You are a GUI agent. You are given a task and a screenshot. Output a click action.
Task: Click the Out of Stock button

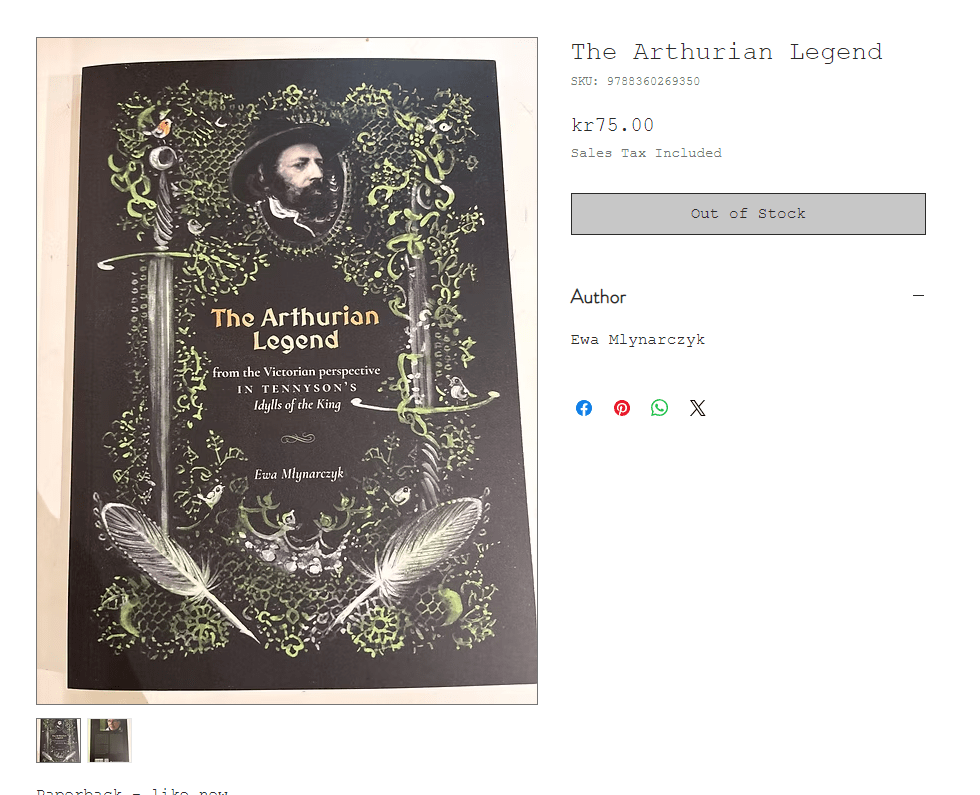click(748, 214)
